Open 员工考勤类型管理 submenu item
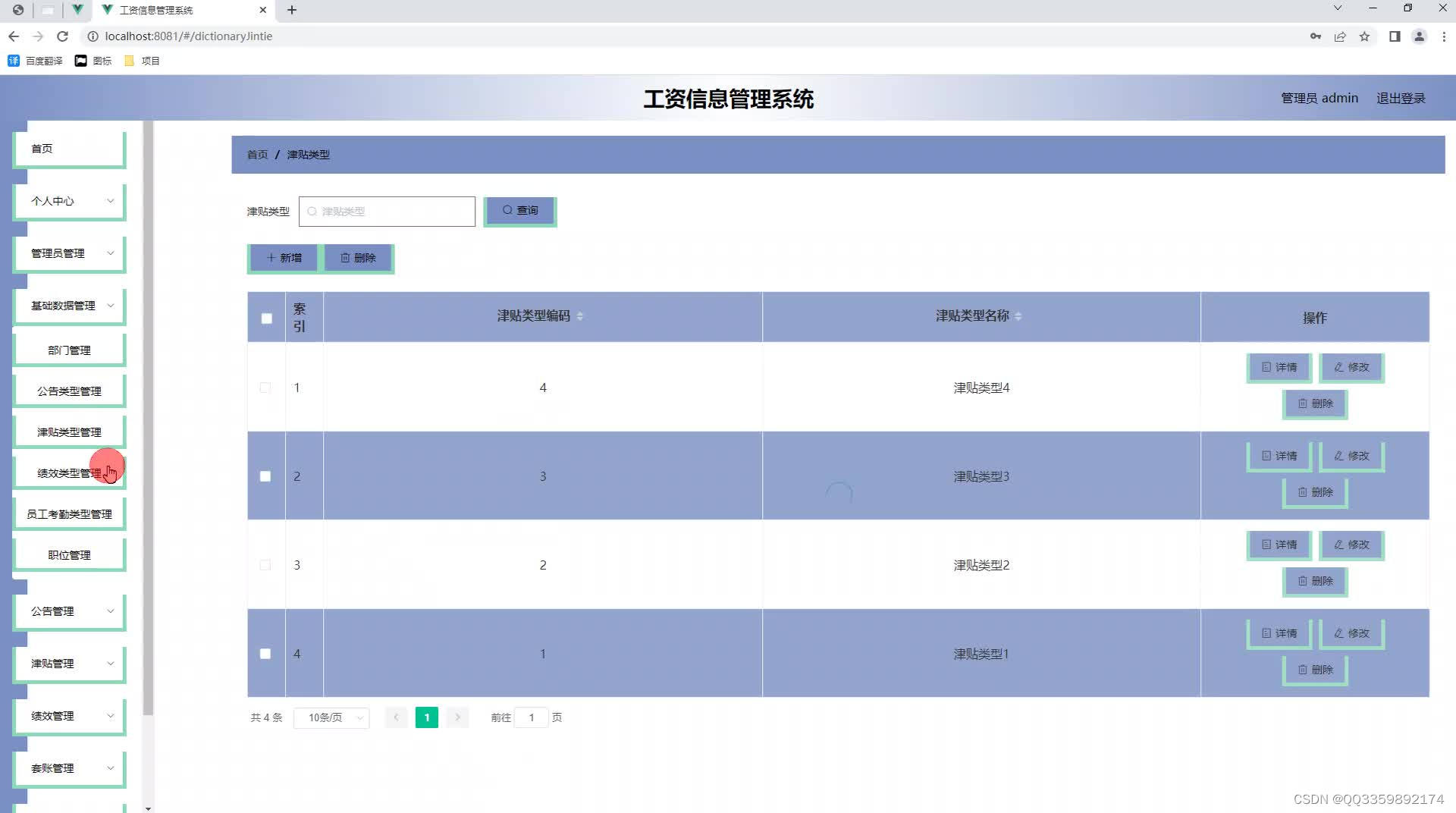 point(69,514)
